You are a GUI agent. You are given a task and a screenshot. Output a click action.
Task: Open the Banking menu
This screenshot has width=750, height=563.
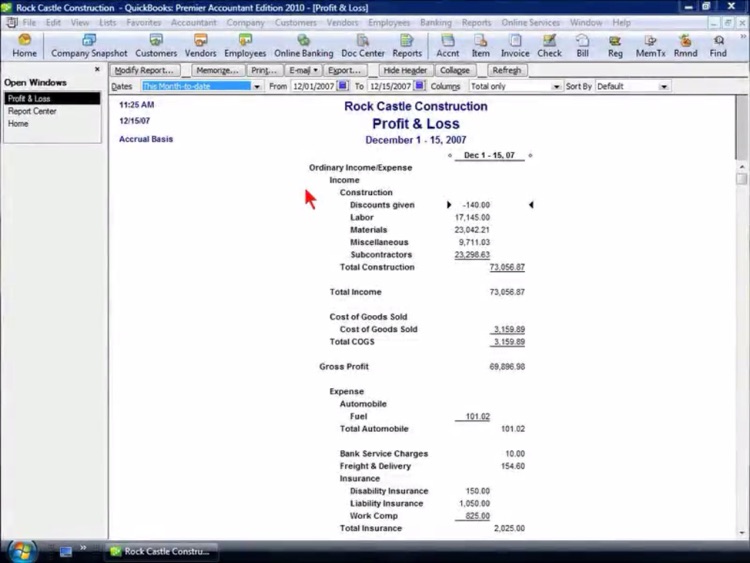436,22
